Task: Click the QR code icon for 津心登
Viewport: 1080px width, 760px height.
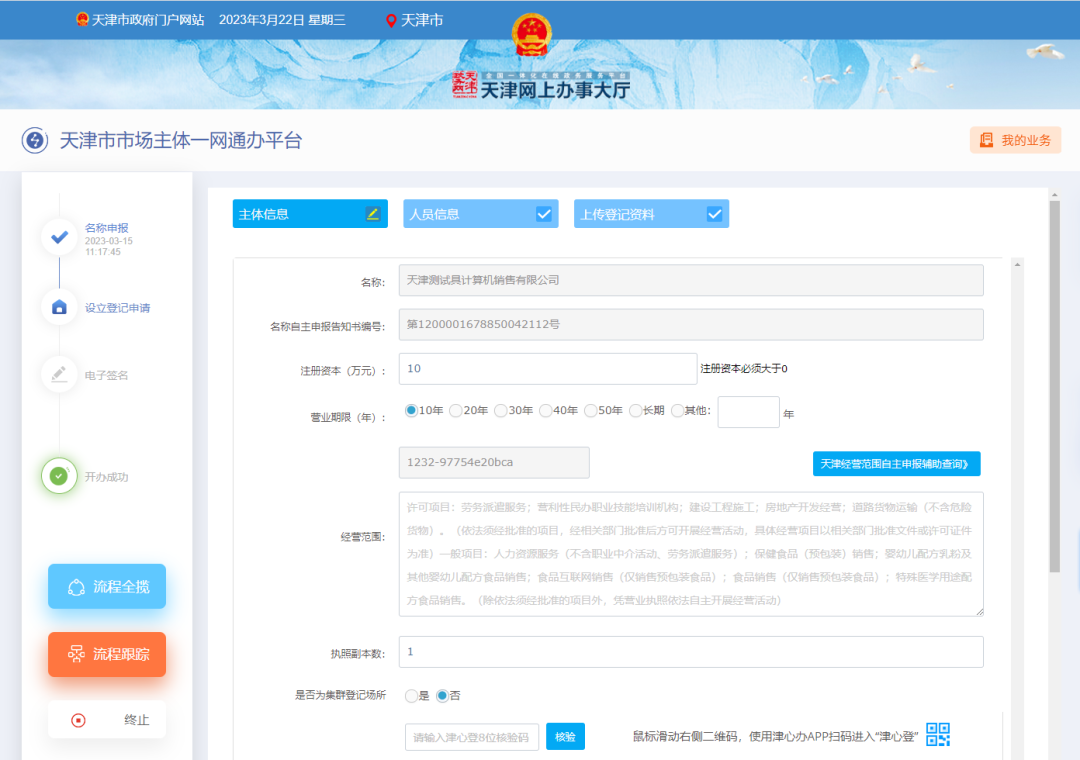Action: (x=938, y=735)
